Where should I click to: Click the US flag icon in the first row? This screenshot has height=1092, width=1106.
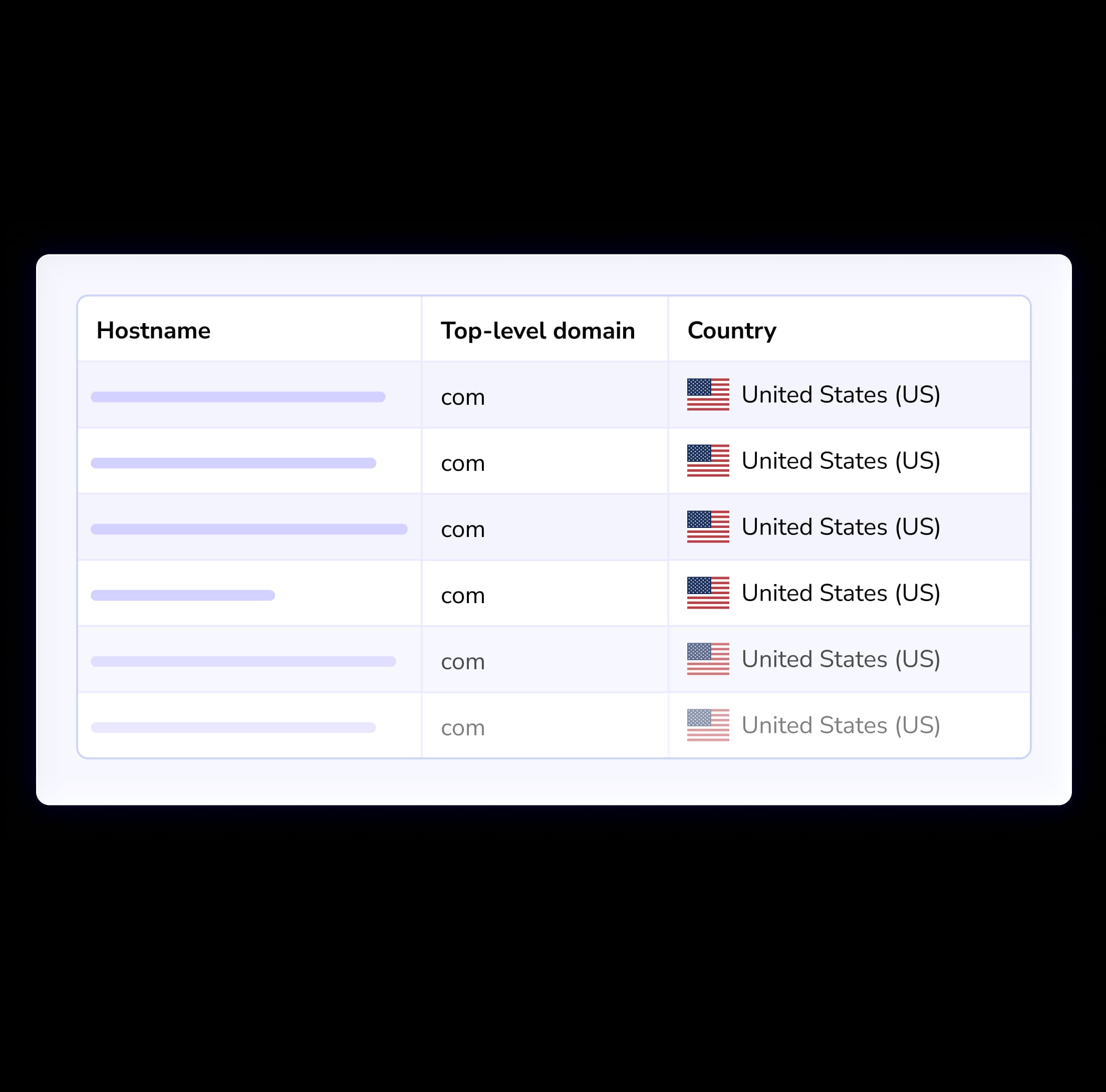tap(707, 395)
